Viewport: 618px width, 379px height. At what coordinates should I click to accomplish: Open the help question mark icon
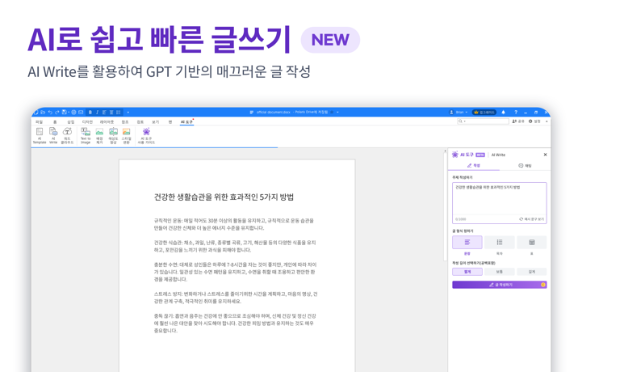pos(516,112)
